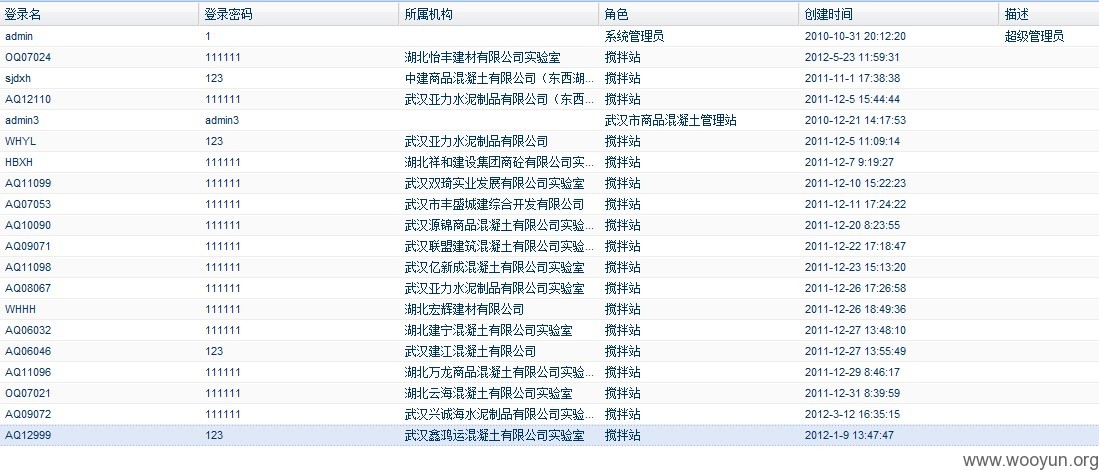Screen dimensions: 1099x470
Task: Click the 系统管理员 role cell
Action: [x=634, y=36]
